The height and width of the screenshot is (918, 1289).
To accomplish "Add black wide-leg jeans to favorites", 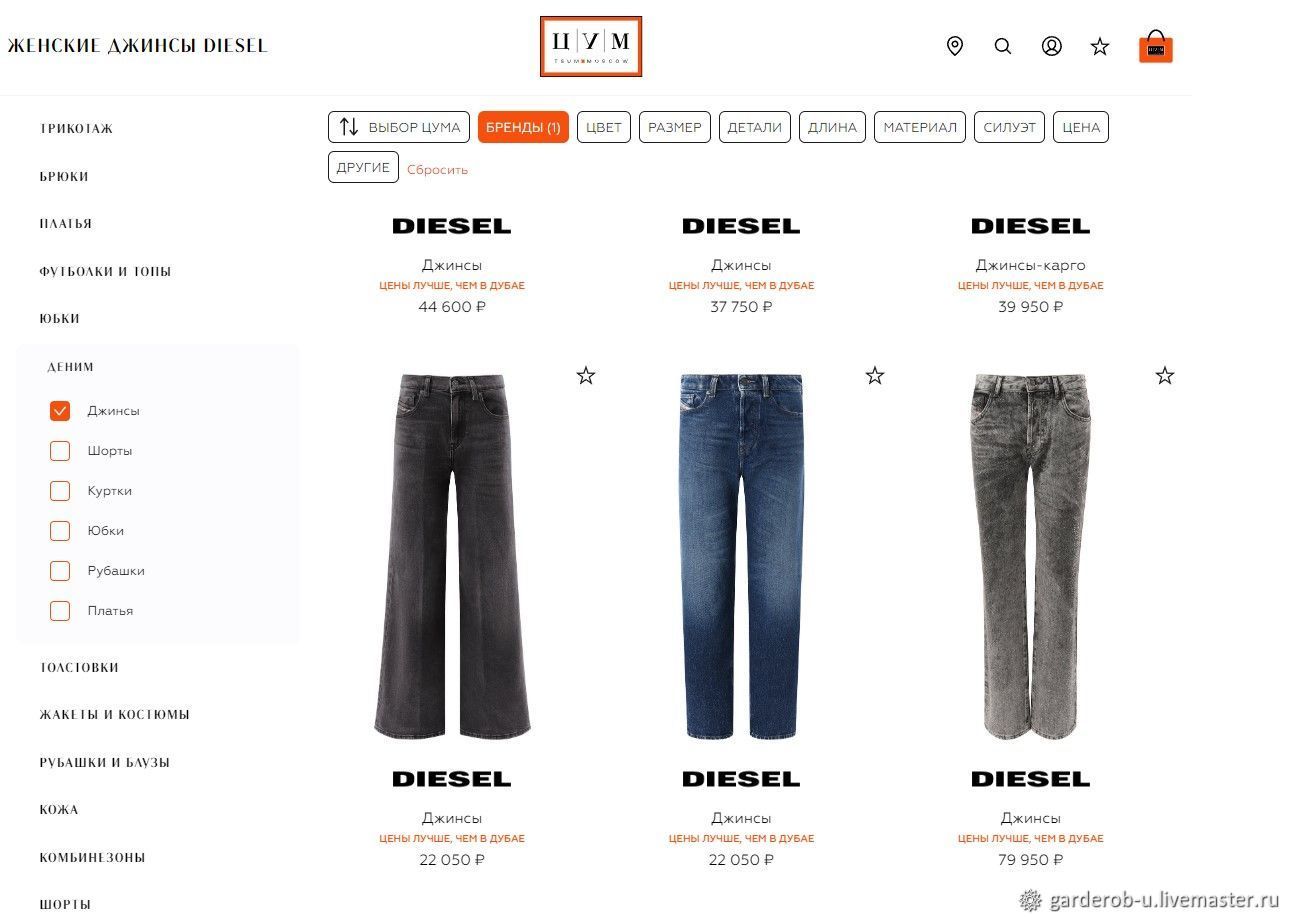I will point(586,376).
